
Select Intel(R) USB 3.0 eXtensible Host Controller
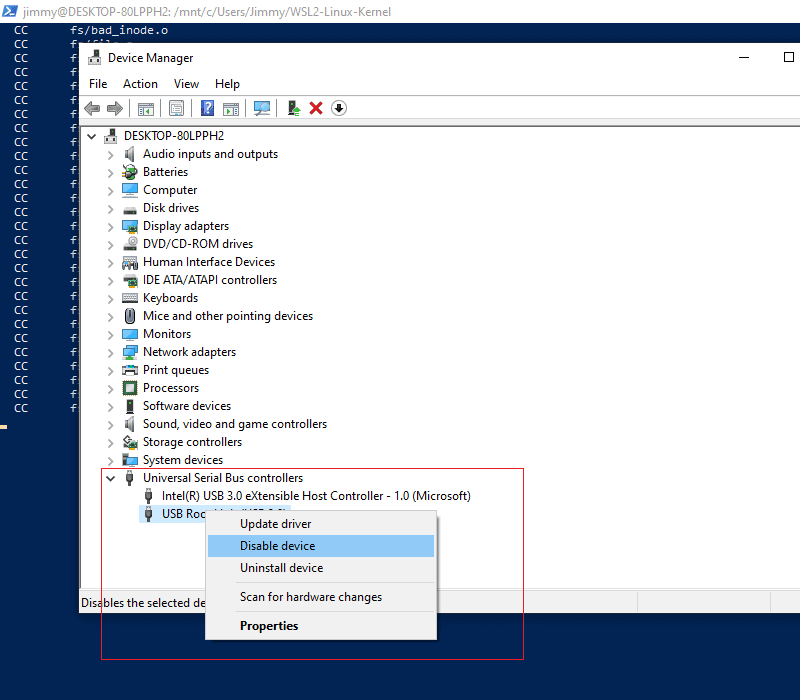tap(316, 496)
